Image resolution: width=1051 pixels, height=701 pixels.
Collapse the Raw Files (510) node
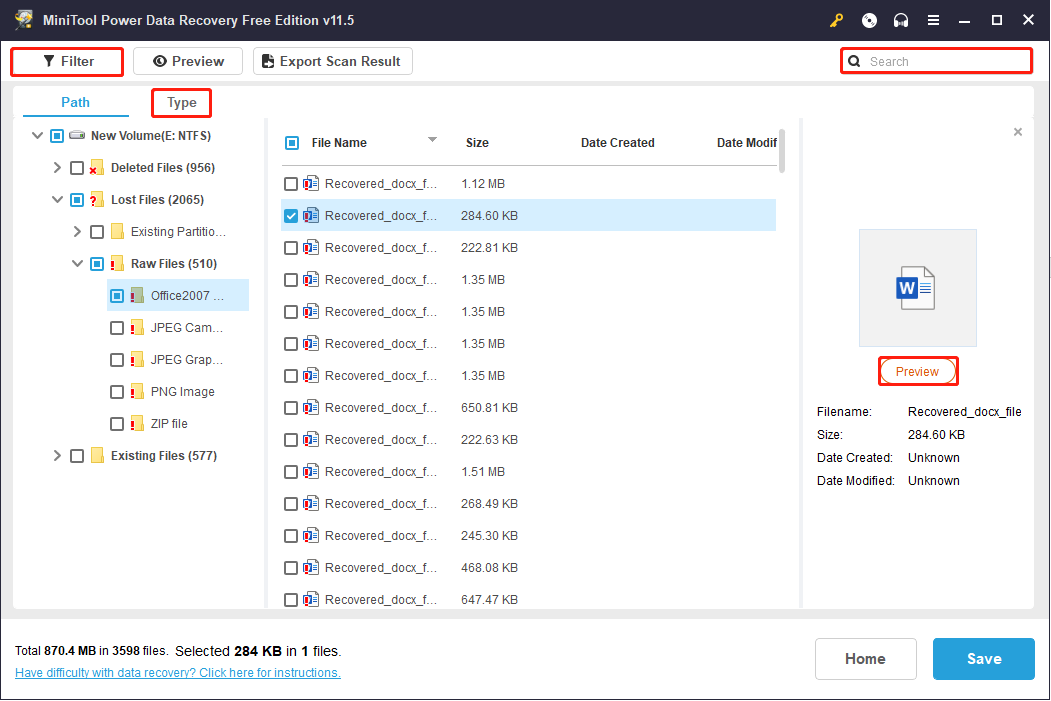coord(77,263)
